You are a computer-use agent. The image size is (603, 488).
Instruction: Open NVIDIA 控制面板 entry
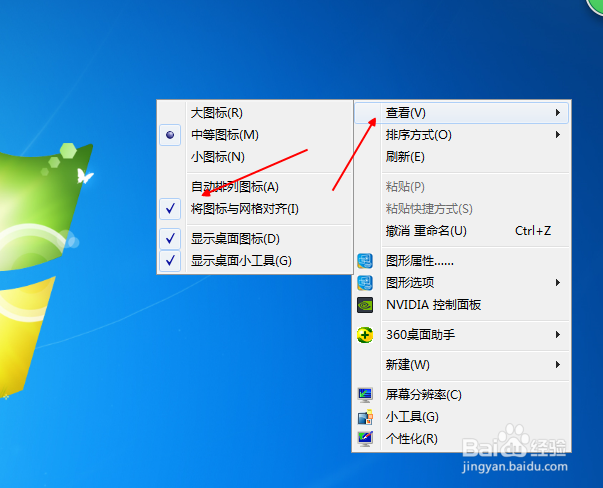click(x=461, y=305)
